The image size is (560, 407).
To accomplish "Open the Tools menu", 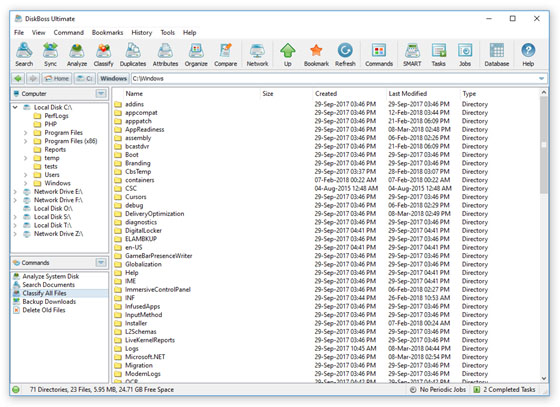I will (168, 32).
